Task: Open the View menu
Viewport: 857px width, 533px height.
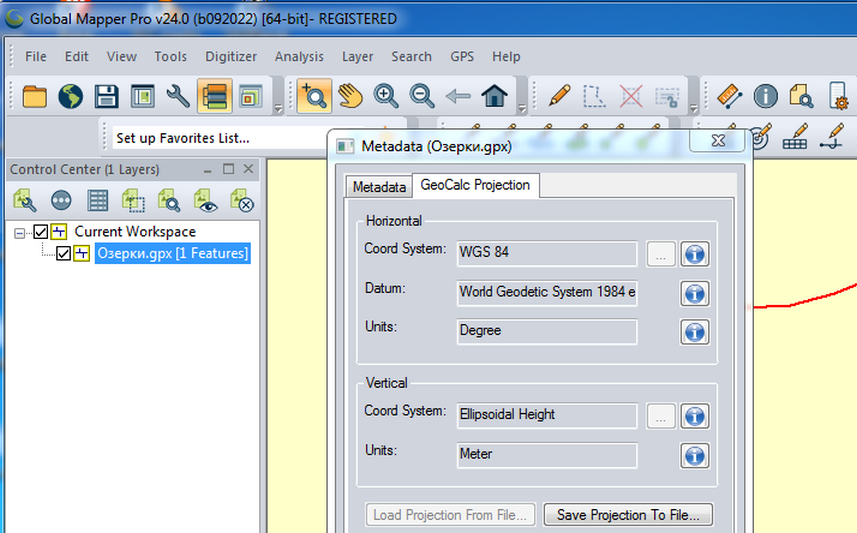Action: pyautogui.click(x=121, y=57)
